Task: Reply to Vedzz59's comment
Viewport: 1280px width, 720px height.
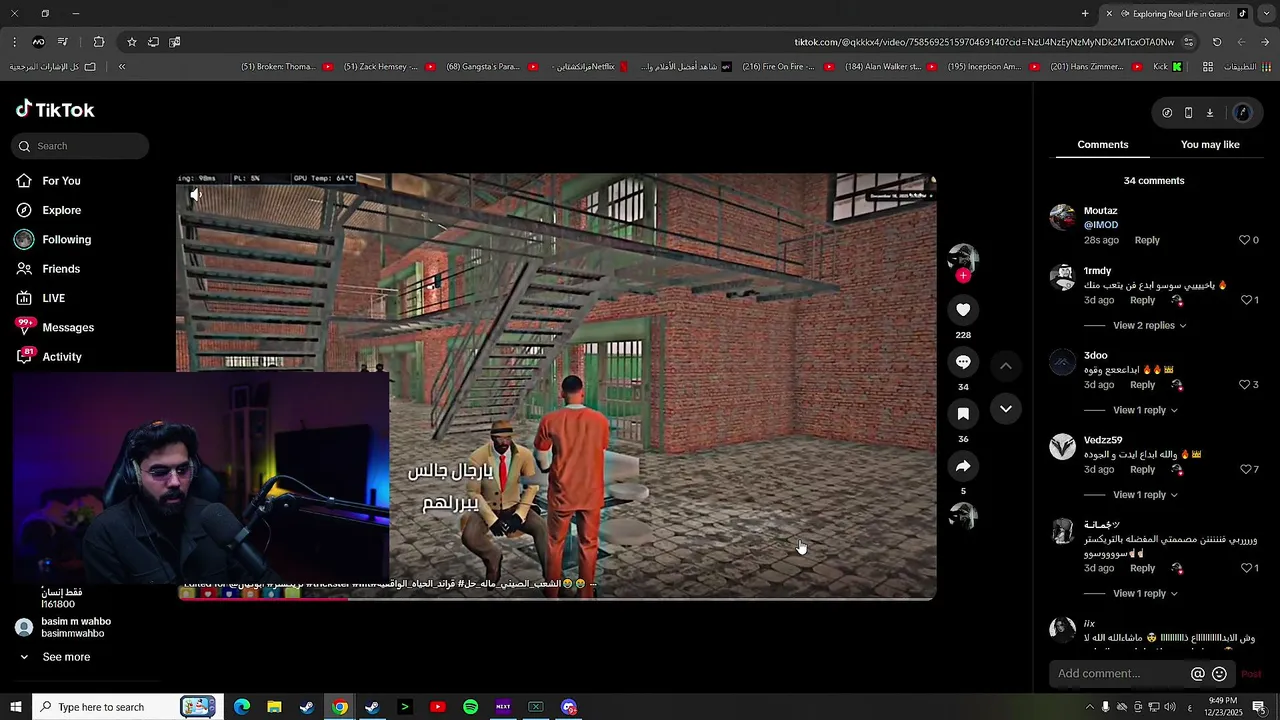Action: pos(1142,469)
